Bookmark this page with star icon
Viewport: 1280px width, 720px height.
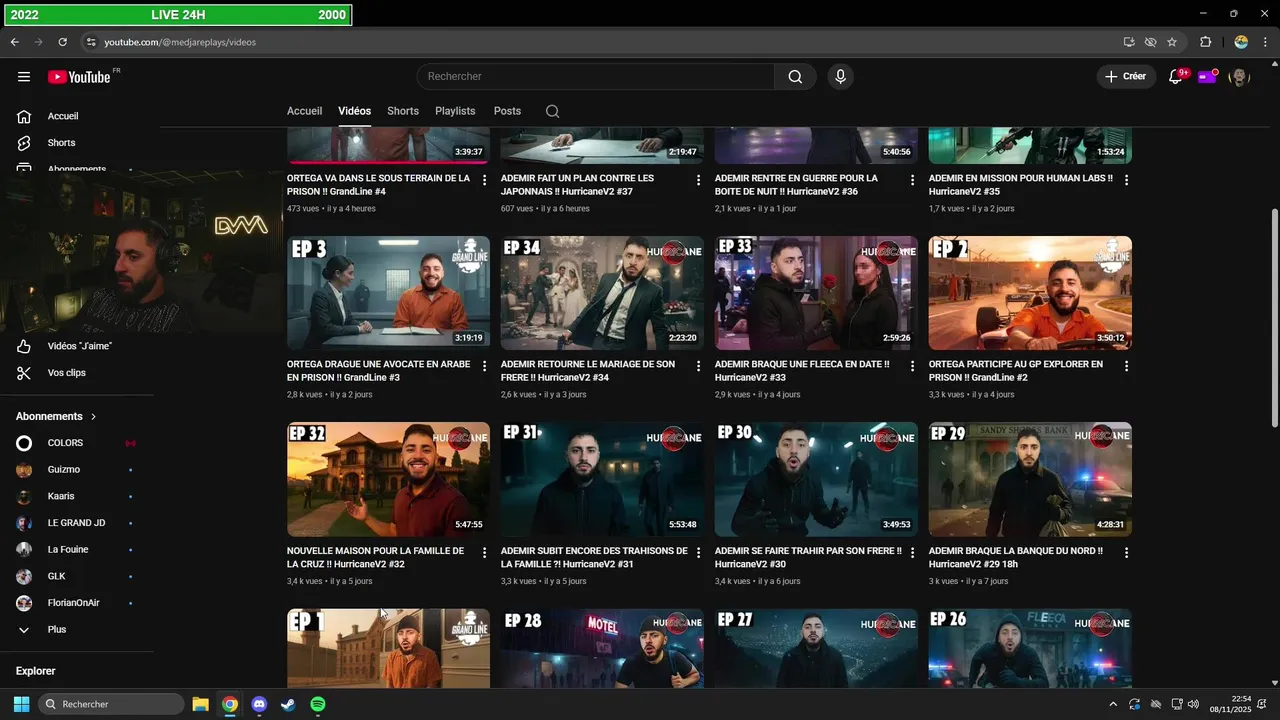1172,42
